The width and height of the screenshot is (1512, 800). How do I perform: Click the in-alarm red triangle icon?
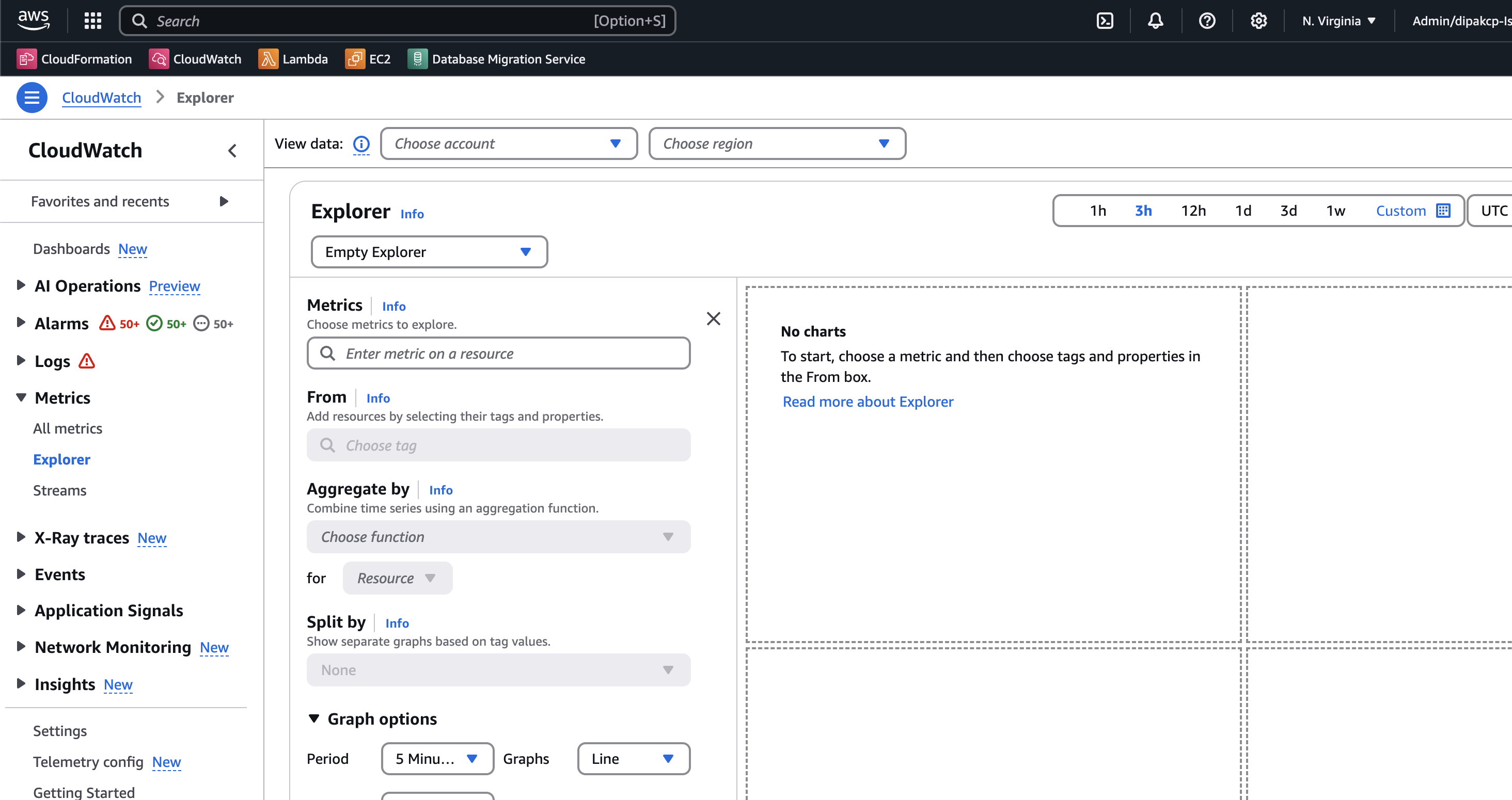coord(107,323)
